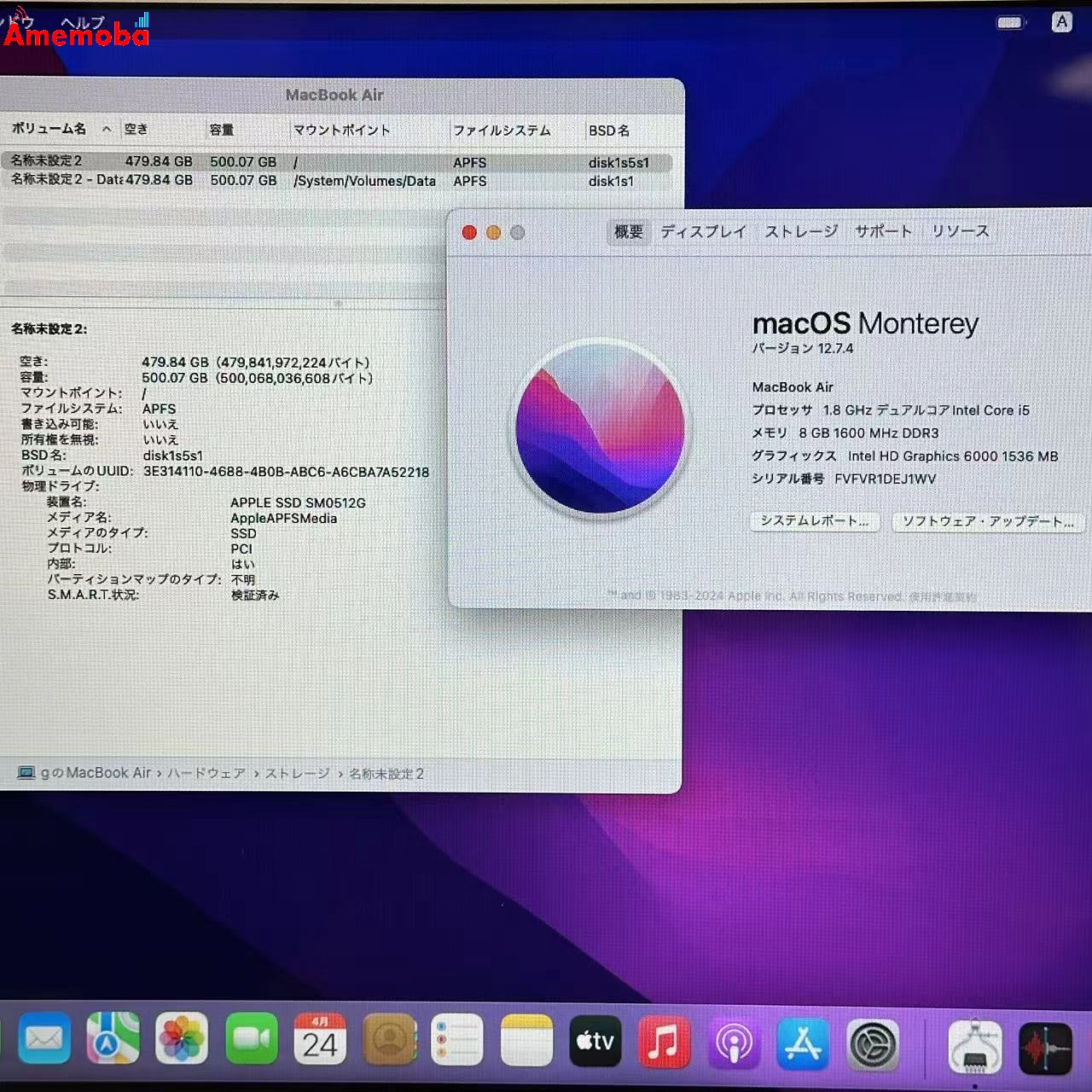Open the Music app

click(x=664, y=1041)
